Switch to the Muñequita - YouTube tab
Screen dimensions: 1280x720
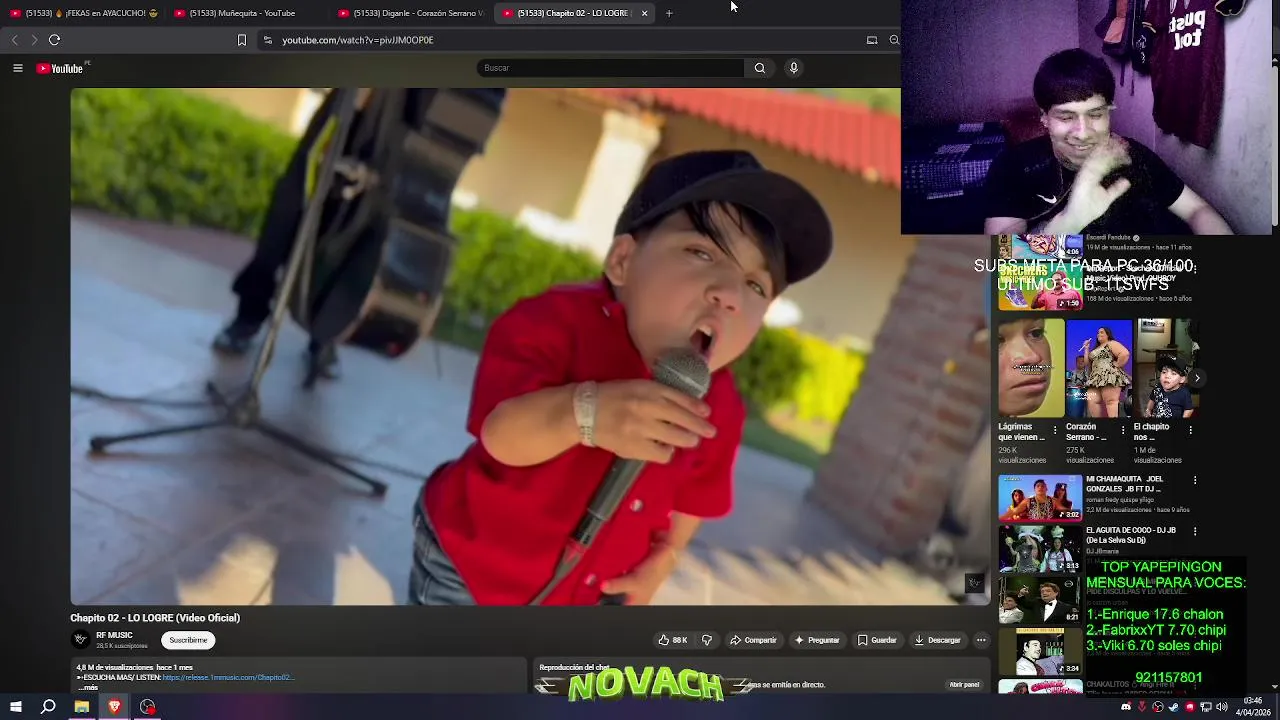[x=248, y=13]
